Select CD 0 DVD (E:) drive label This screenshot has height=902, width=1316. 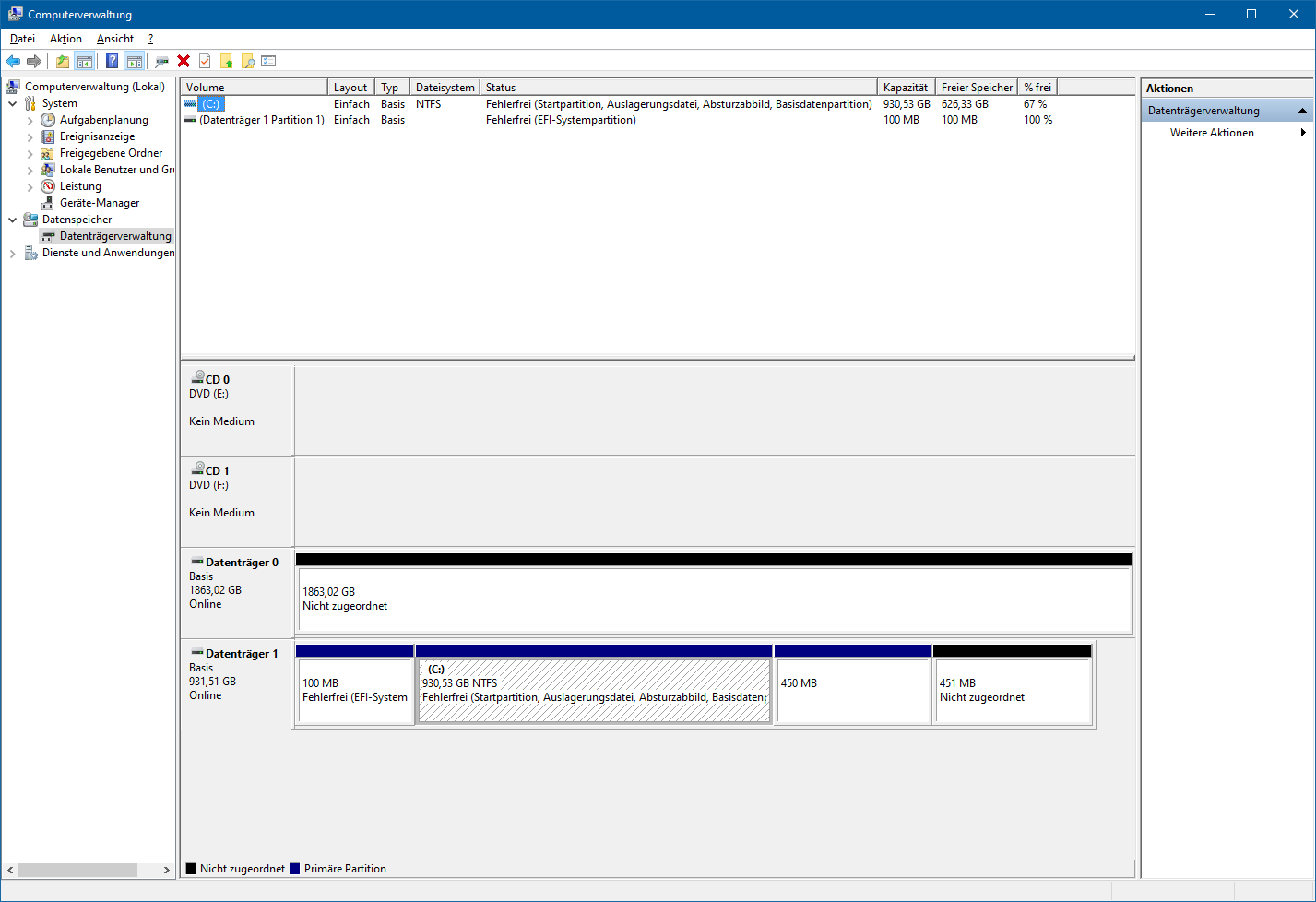(x=237, y=409)
